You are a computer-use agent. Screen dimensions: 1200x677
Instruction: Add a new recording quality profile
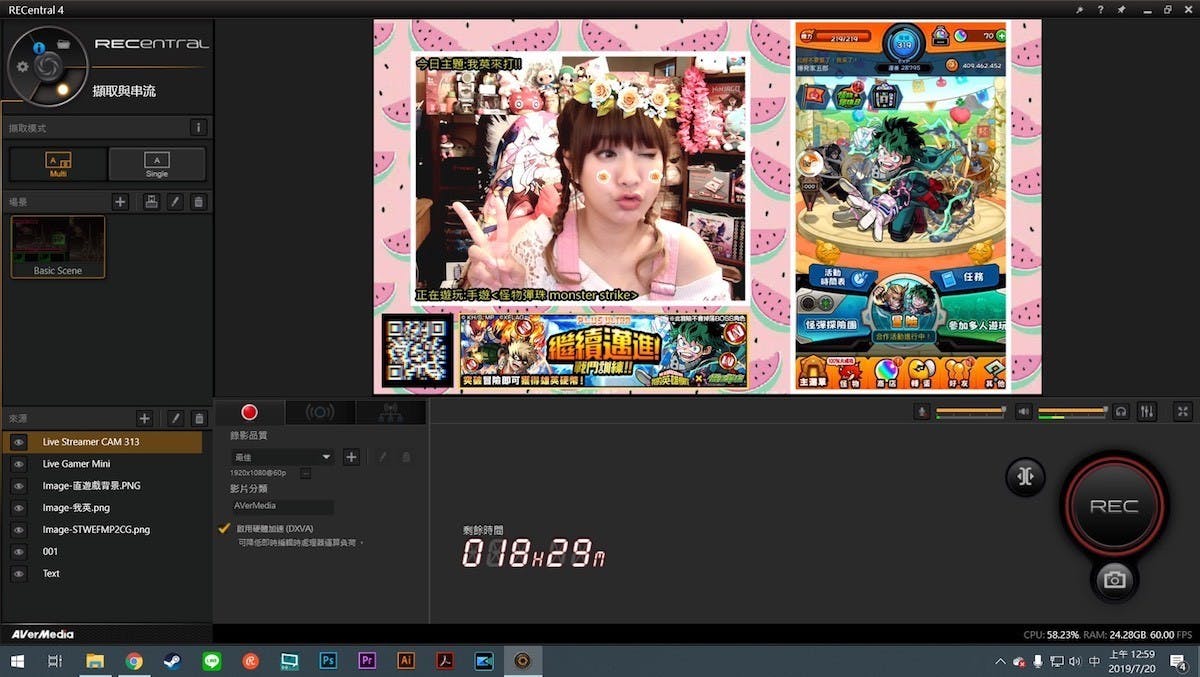pos(351,457)
